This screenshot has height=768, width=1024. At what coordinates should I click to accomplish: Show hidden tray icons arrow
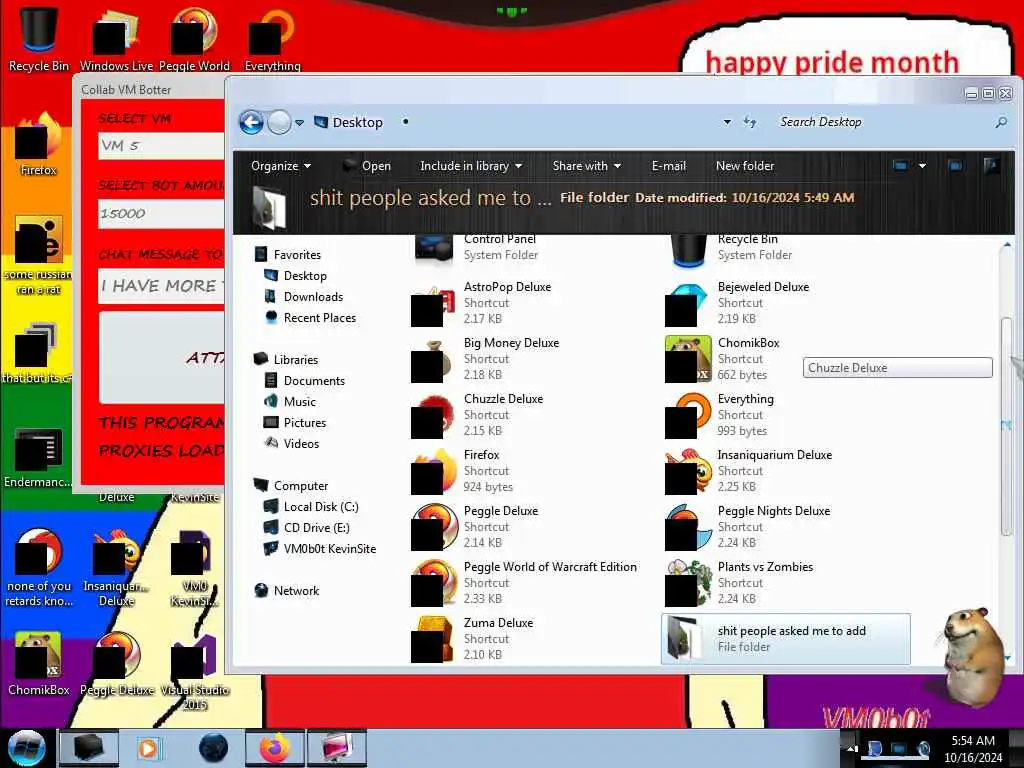[852, 748]
